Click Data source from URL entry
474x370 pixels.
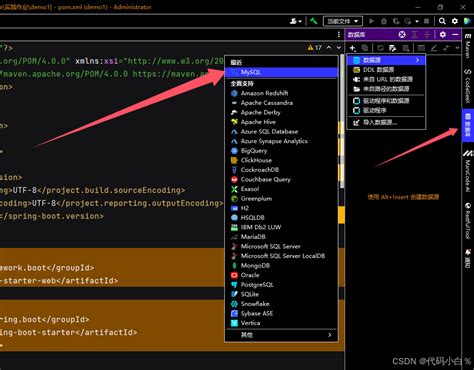click(386, 79)
